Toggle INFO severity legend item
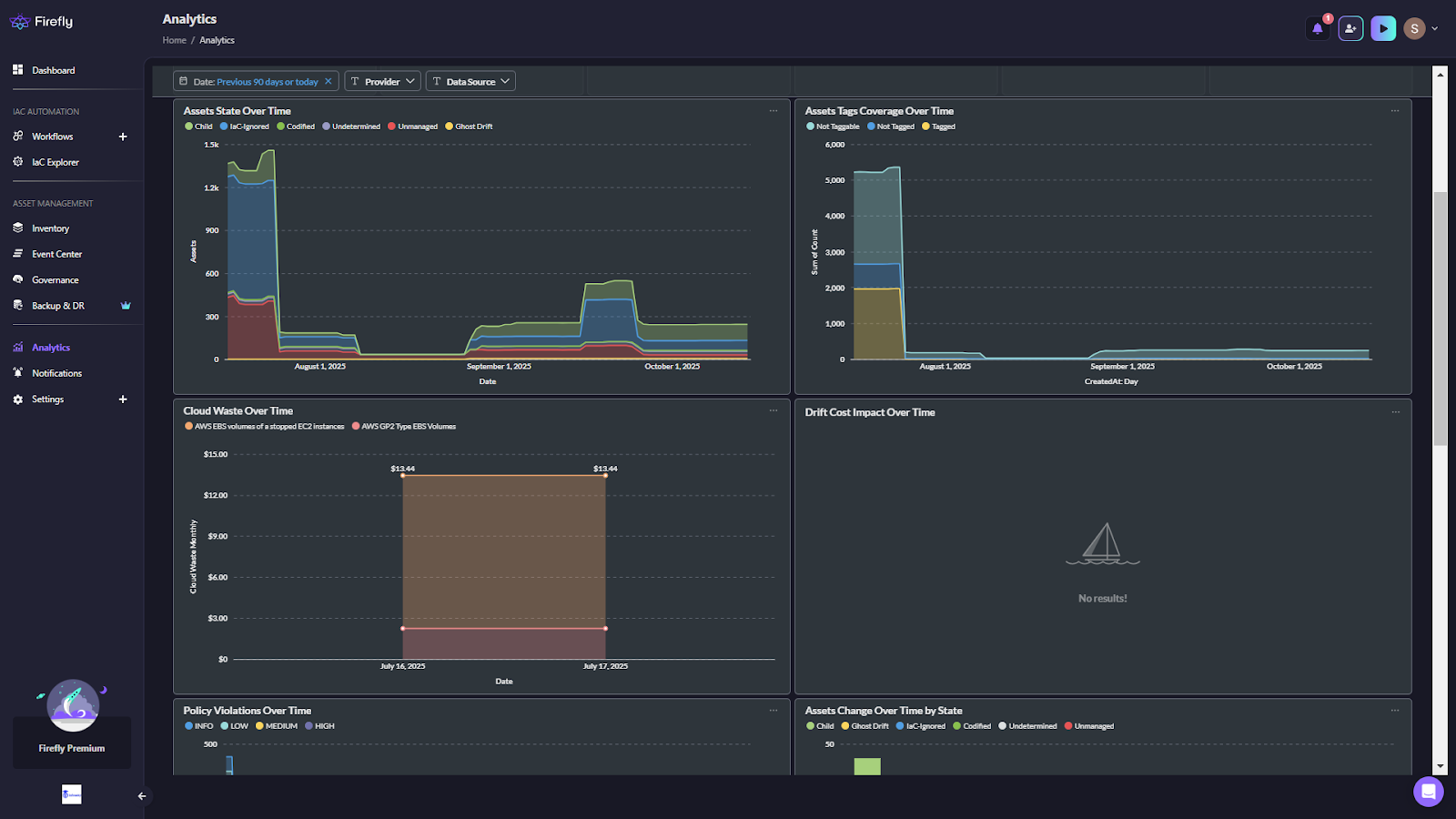This screenshot has height=819, width=1456. (x=199, y=726)
